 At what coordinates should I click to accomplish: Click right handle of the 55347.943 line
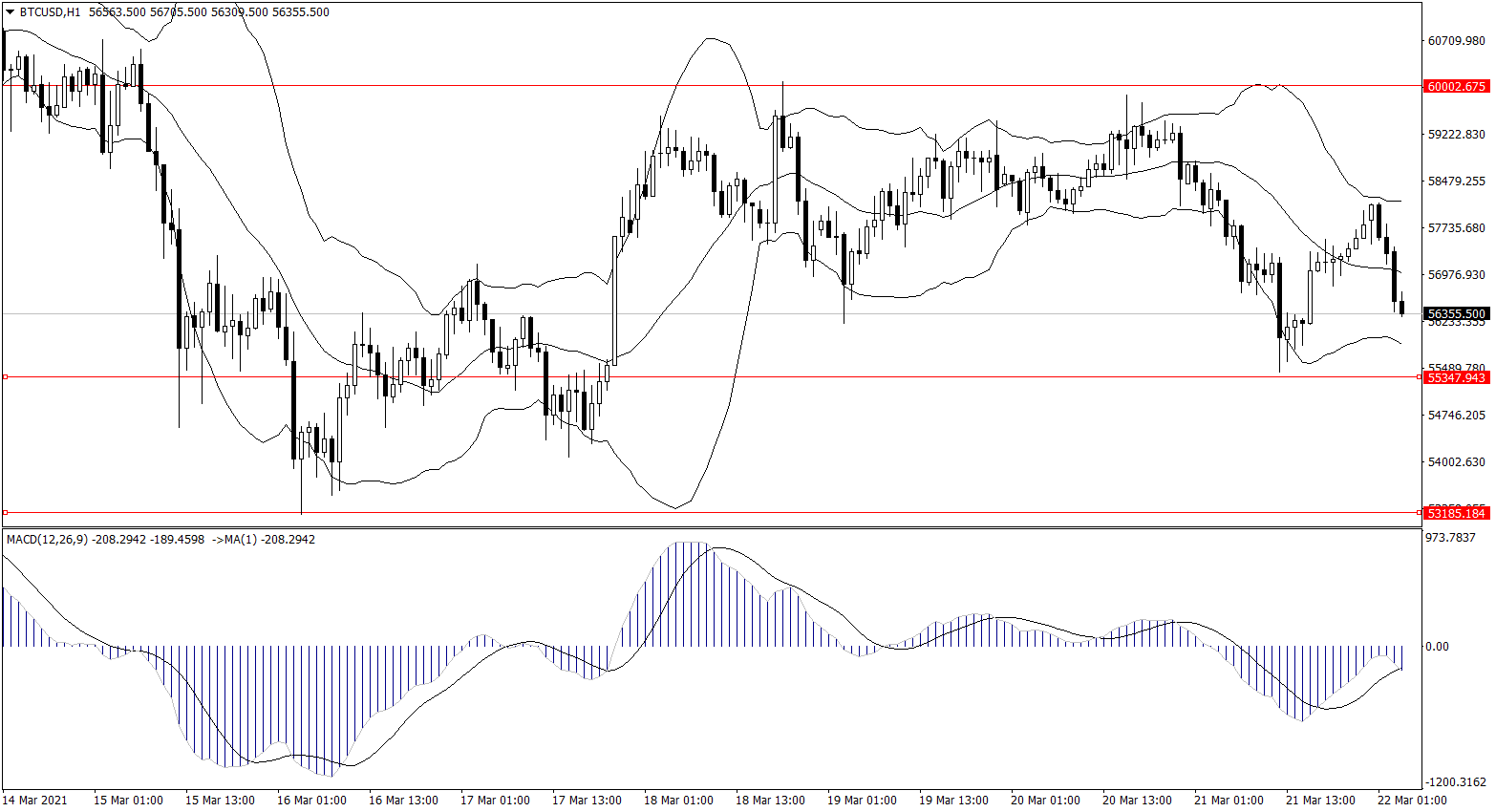[x=1419, y=377]
